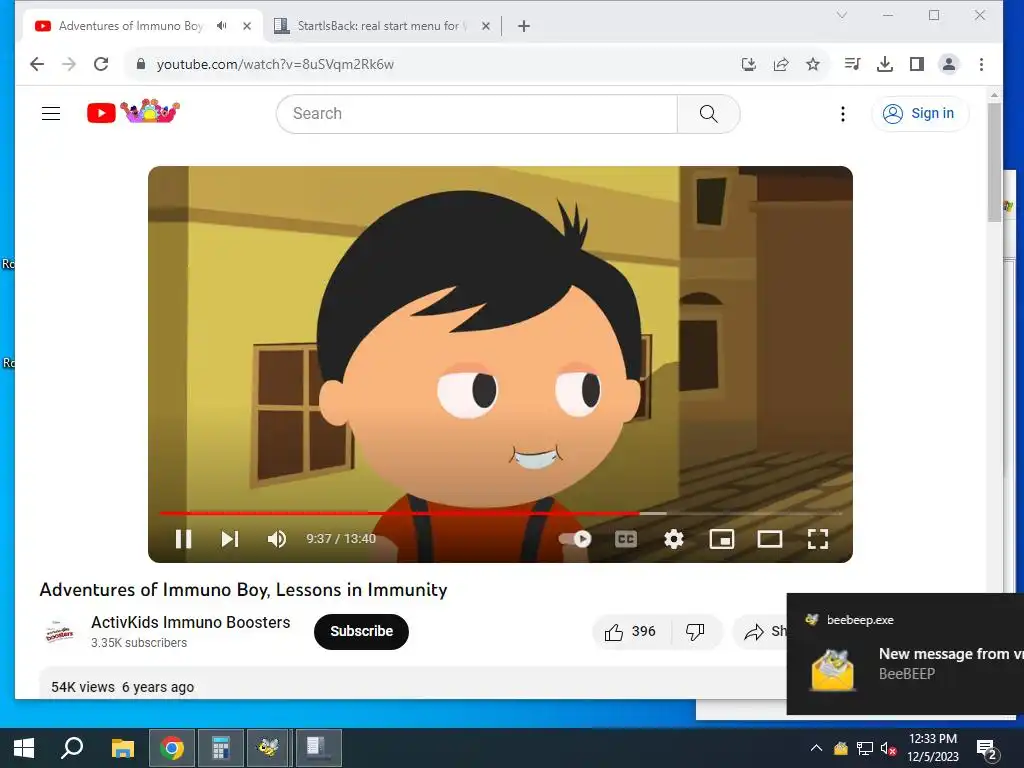This screenshot has height=768, width=1024.
Task: Bookmark this tab with star
Action: pyautogui.click(x=812, y=64)
